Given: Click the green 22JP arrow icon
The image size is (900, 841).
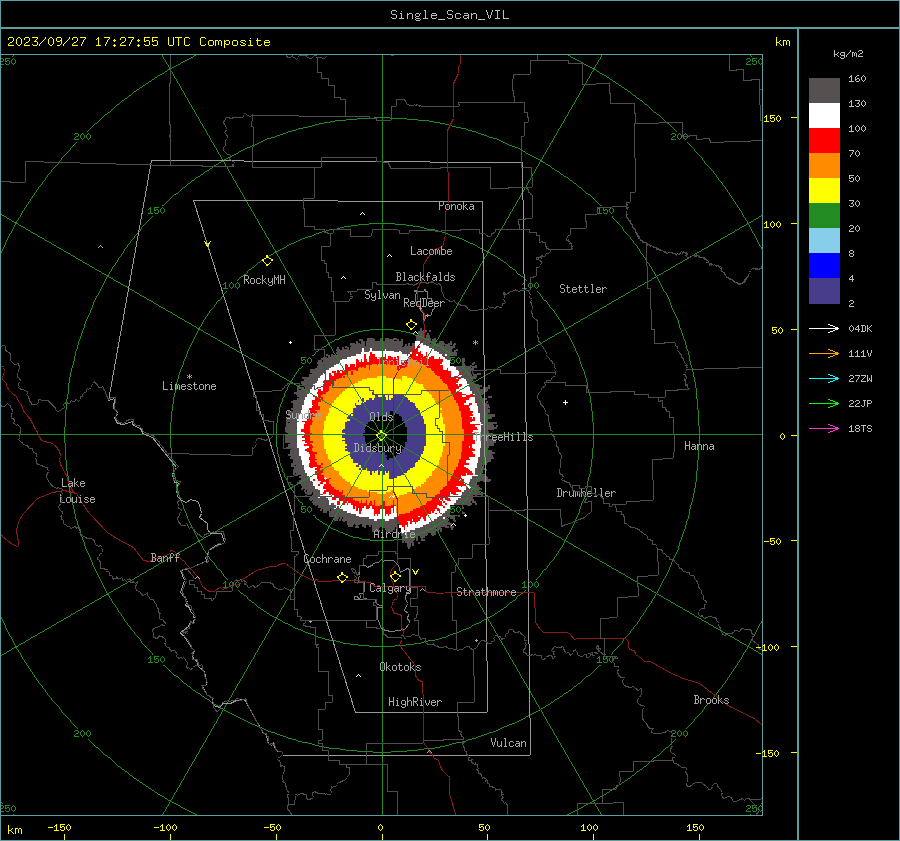Looking at the screenshot, I should 824,404.
